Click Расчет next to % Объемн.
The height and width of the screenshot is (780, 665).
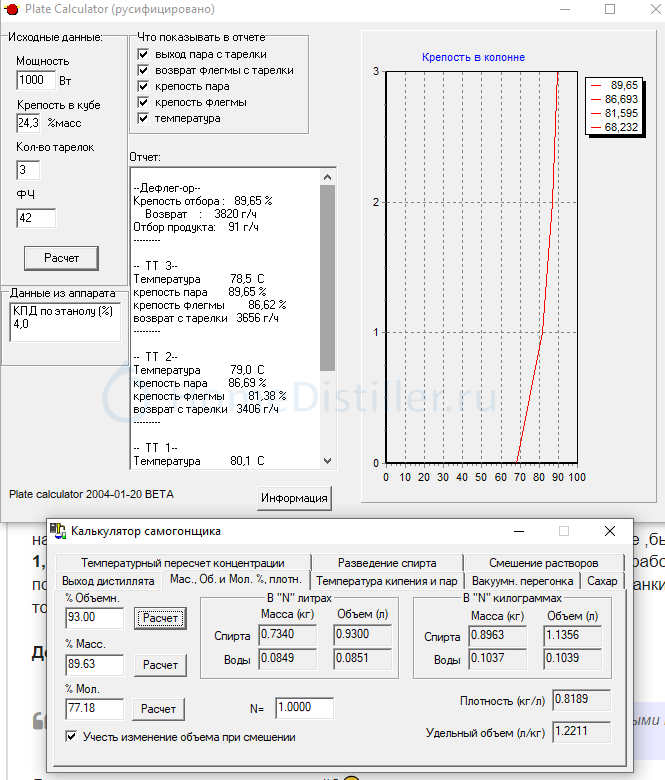160,618
